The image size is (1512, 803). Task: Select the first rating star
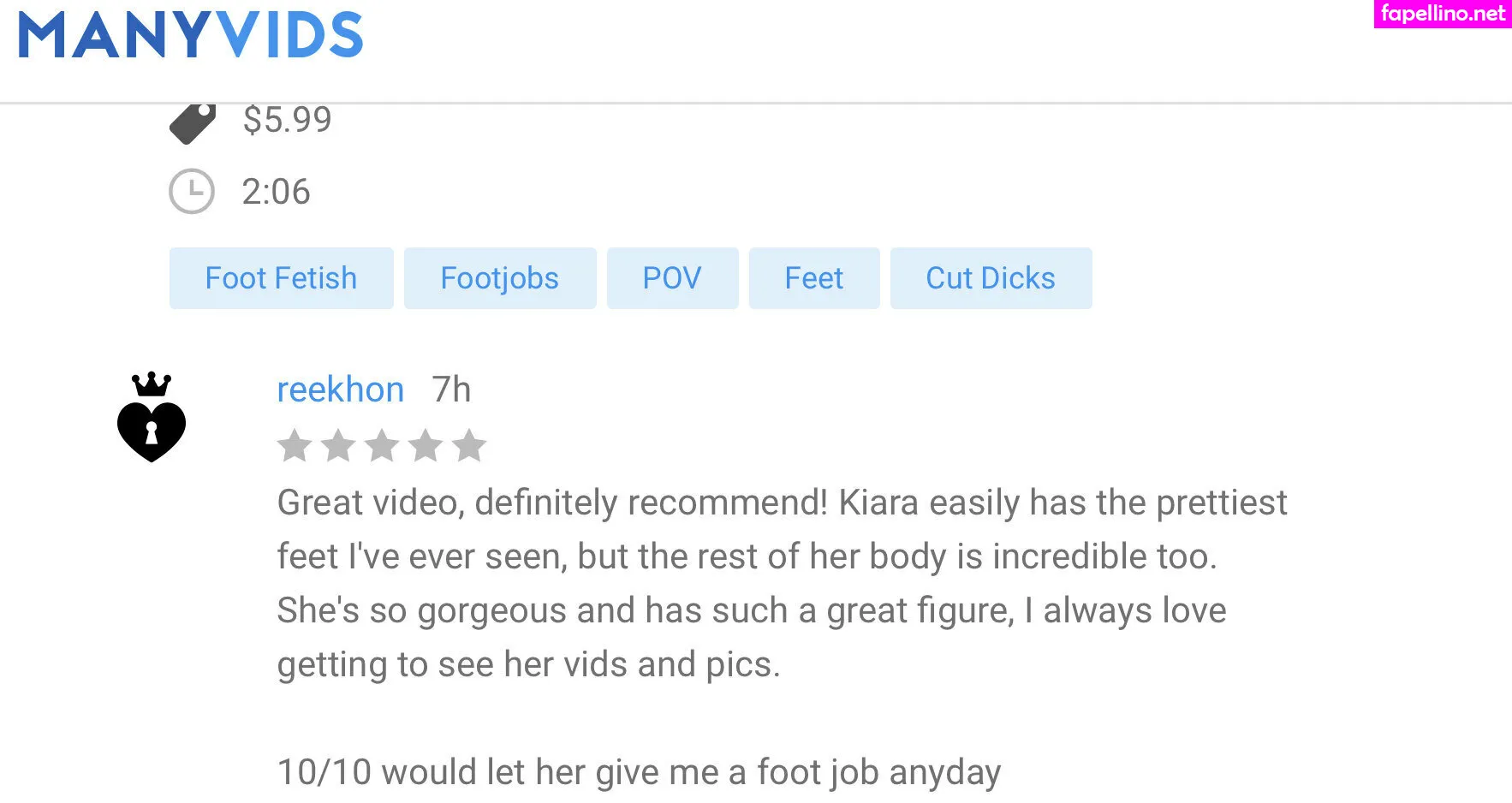[x=295, y=446]
